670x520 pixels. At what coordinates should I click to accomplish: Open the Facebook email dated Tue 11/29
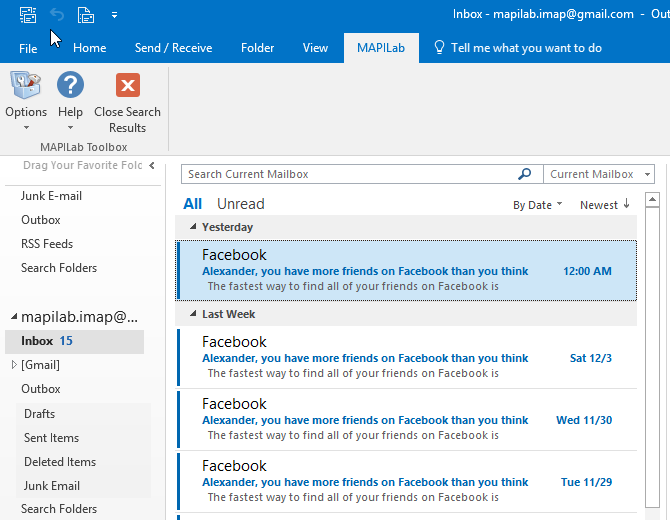click(x=406, y=482)
